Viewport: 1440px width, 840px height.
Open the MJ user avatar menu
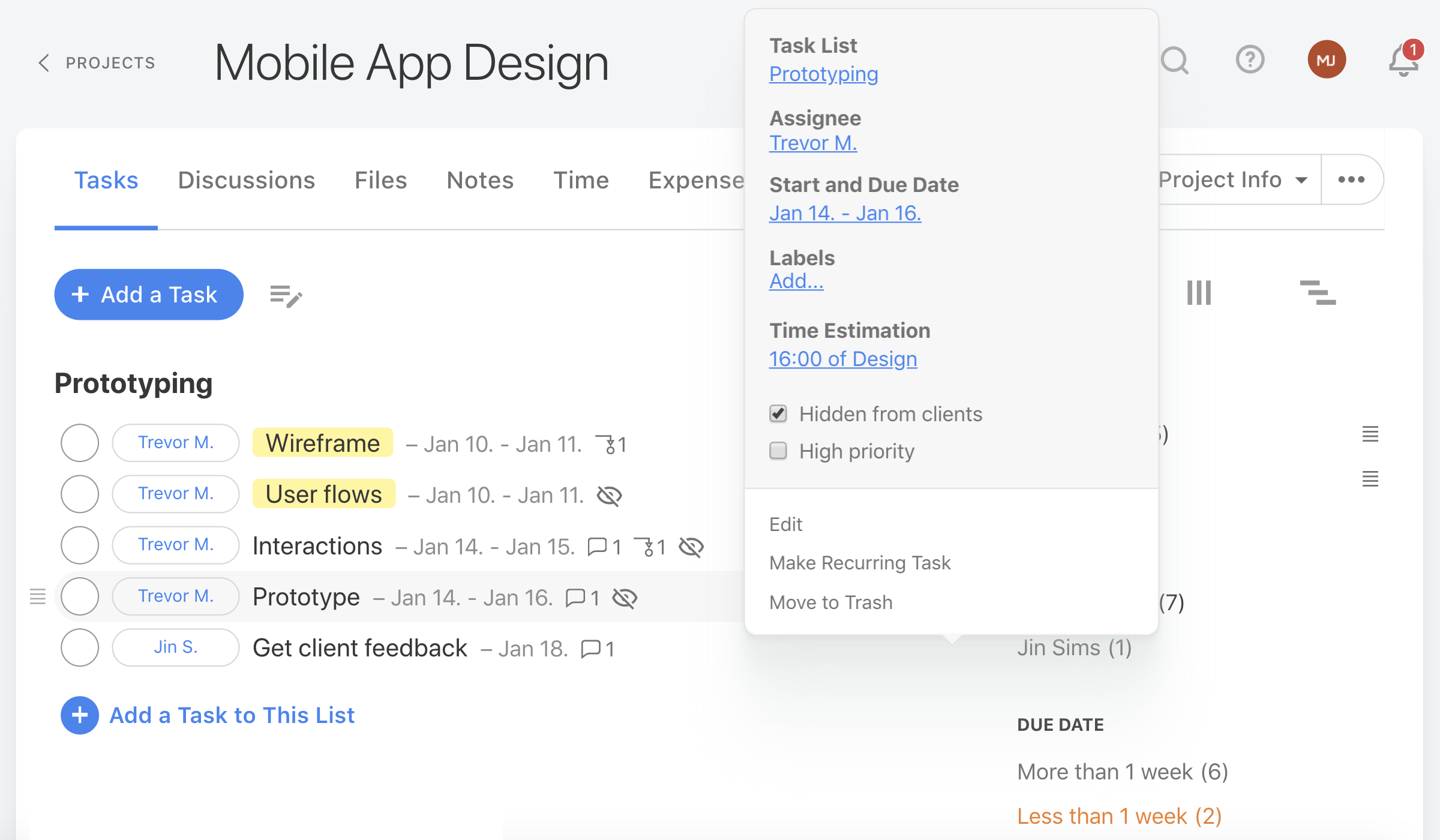[x=1327, y=59]
